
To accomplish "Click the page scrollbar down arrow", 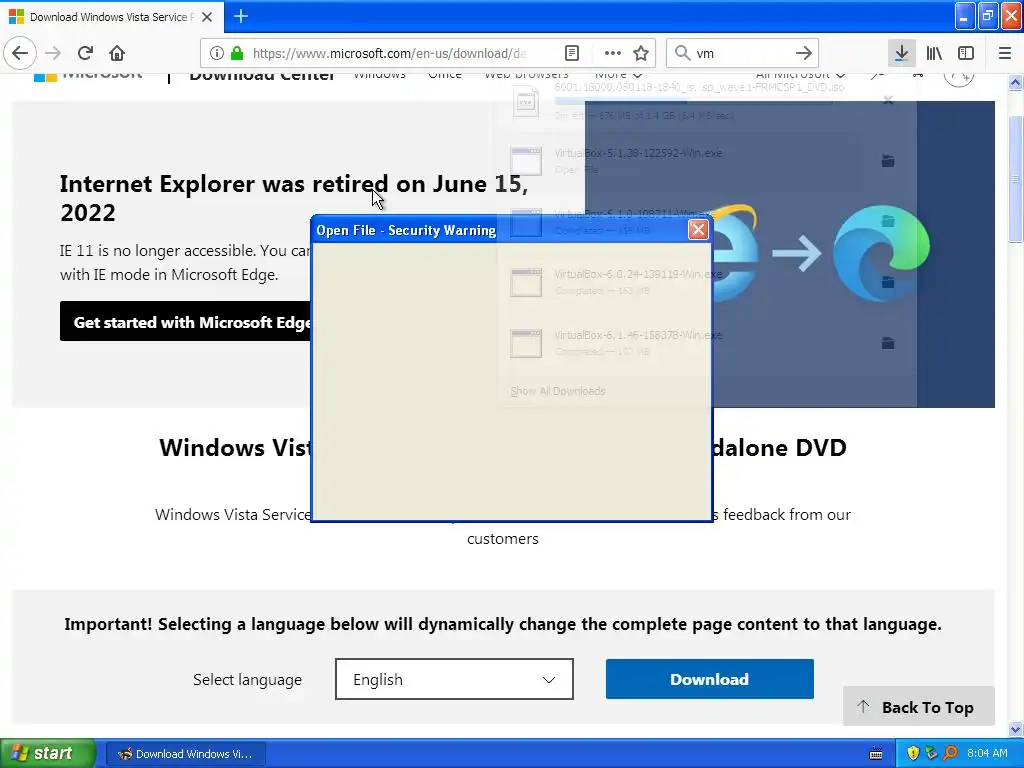I will click(x=1016, y=729).
